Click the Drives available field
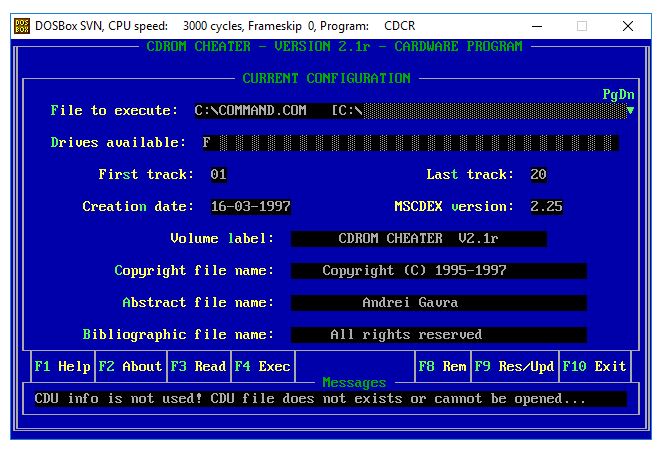663x456 pixels. pos(410,143)
